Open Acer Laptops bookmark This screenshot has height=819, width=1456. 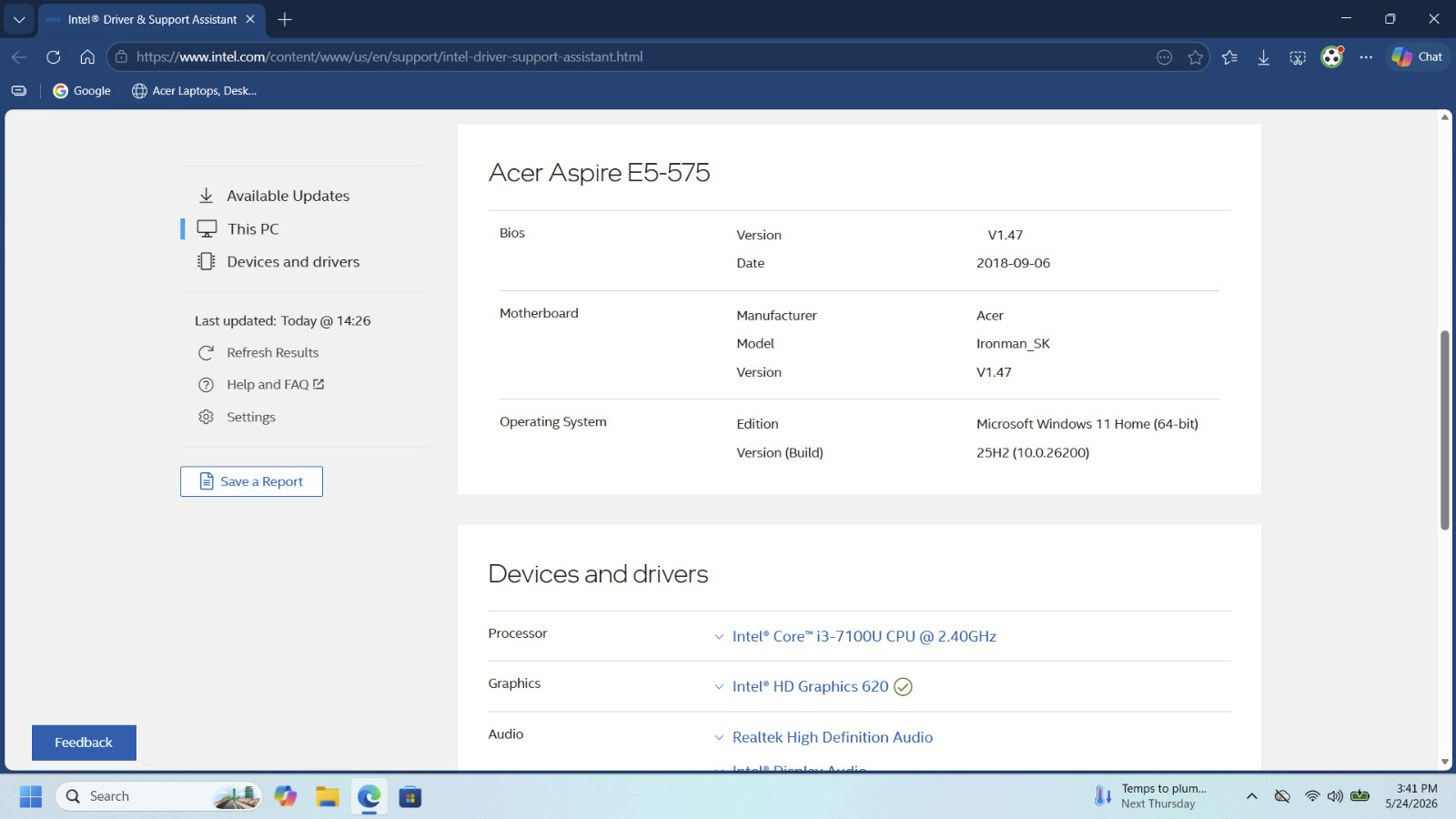195,91
